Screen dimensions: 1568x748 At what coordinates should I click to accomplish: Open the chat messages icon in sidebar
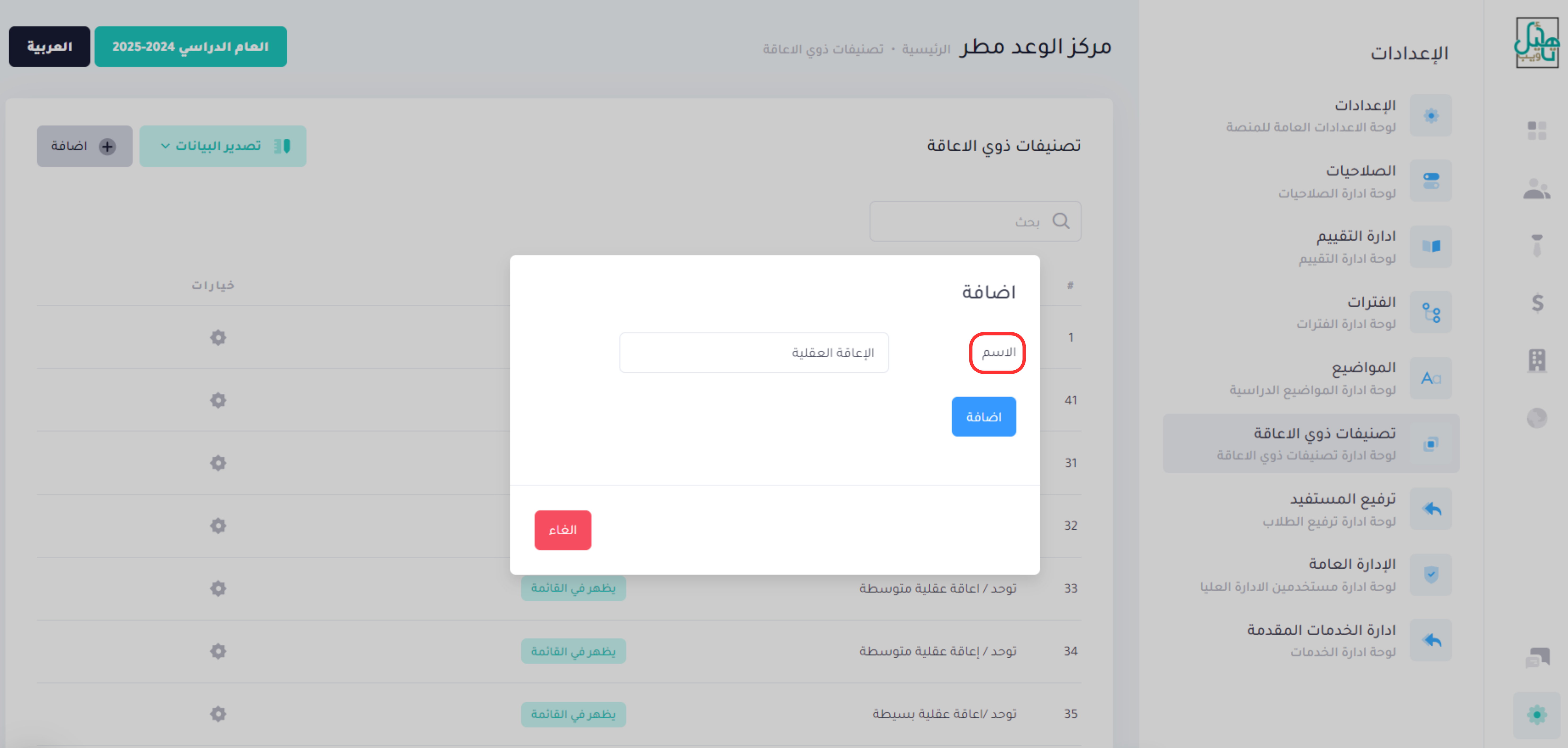click(1537, 657)
